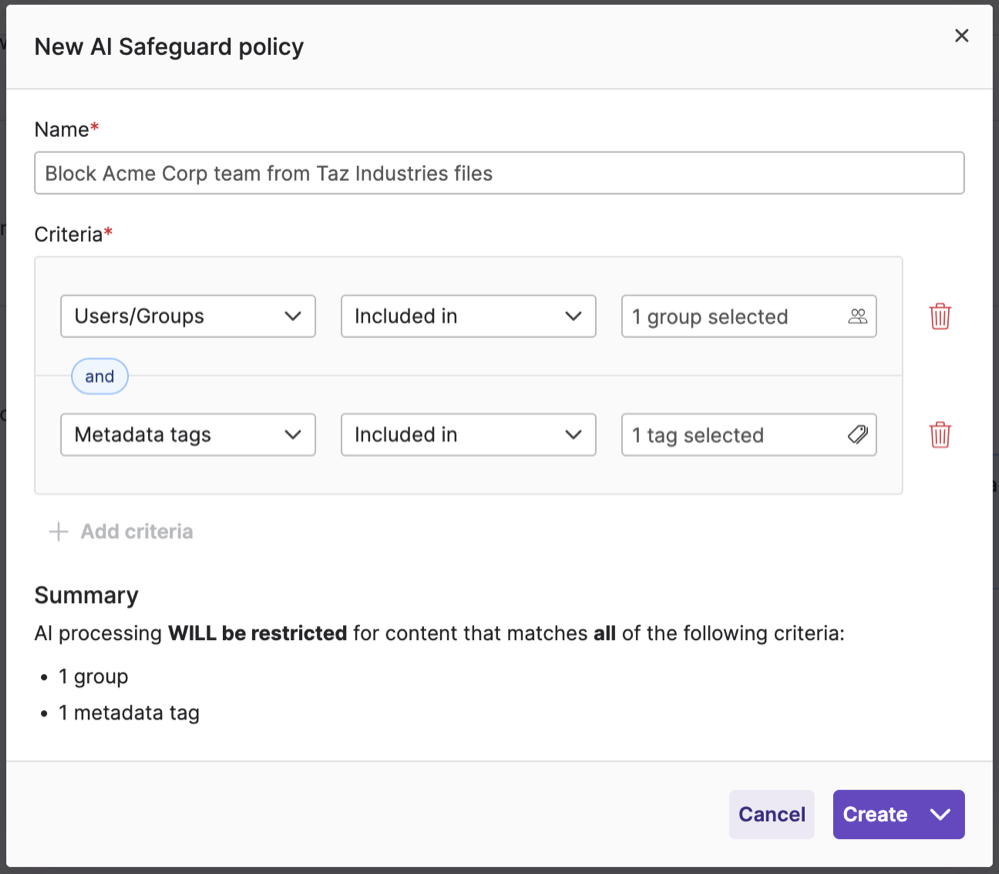Screen dimensions: 999x874
Task: Select the Add criteria link
Action: (x=136, y=532)
